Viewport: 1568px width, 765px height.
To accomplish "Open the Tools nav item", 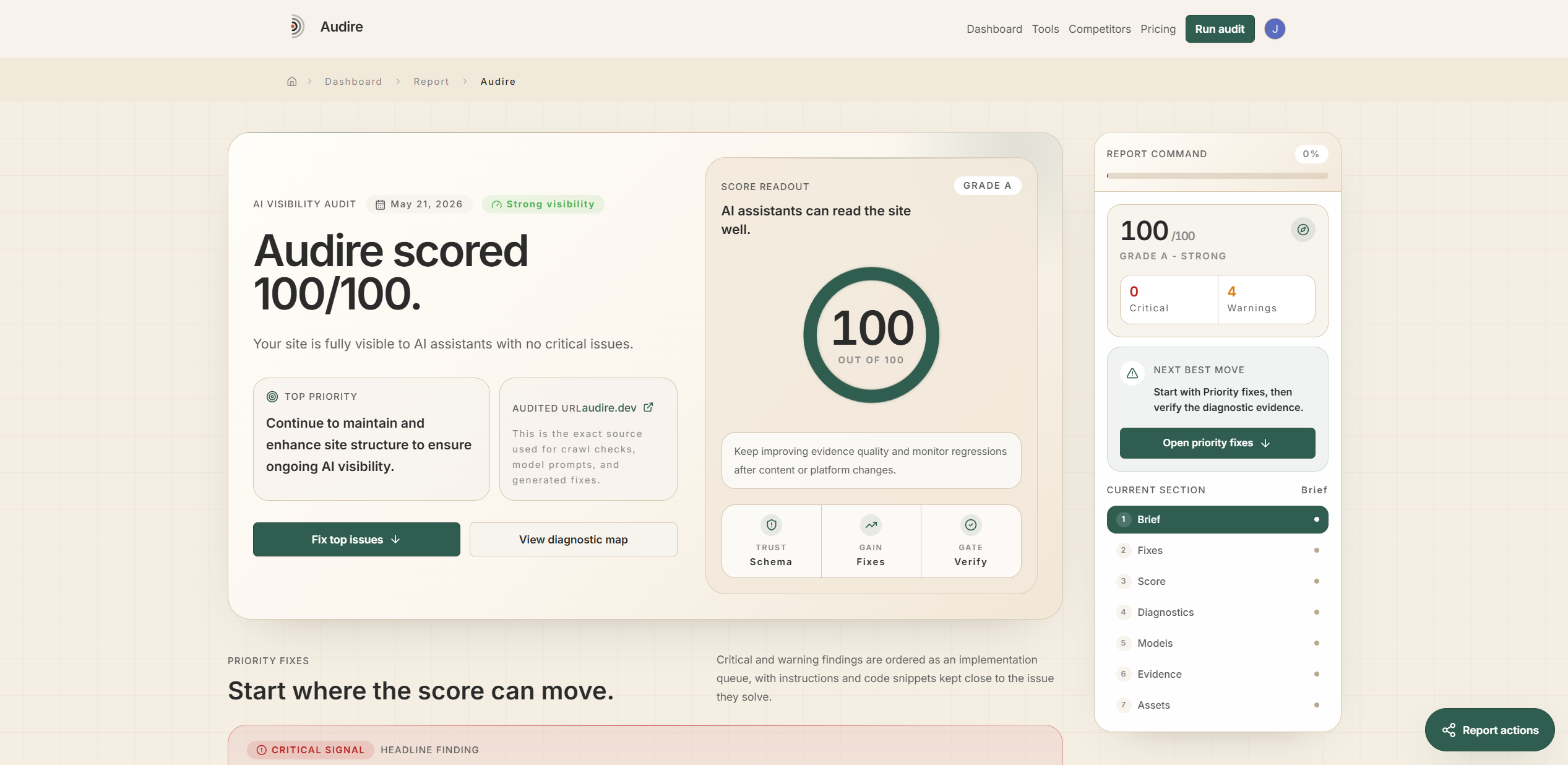I will click(1046, 29).
